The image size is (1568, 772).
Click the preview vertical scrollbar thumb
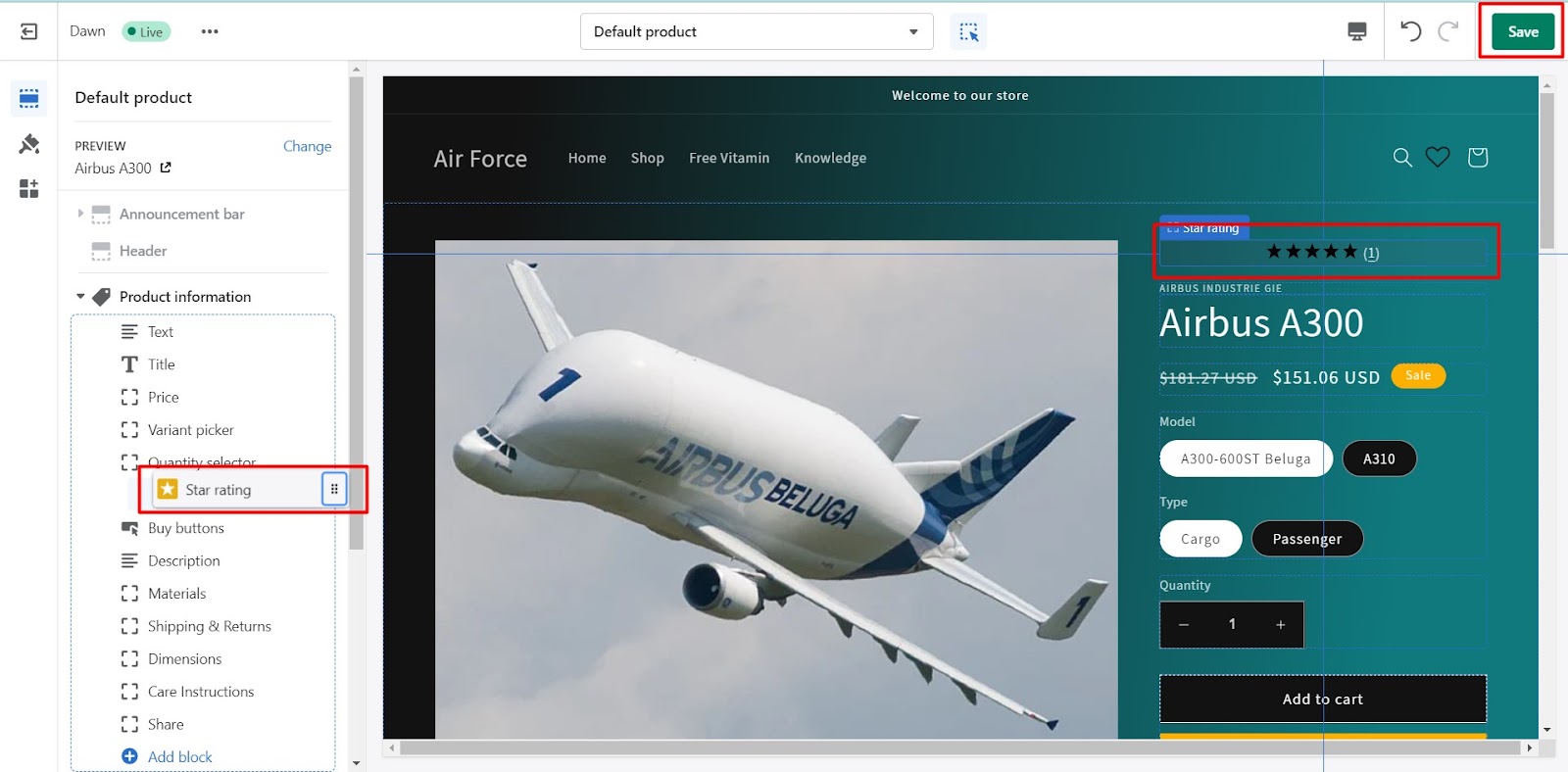point(1546,170)
